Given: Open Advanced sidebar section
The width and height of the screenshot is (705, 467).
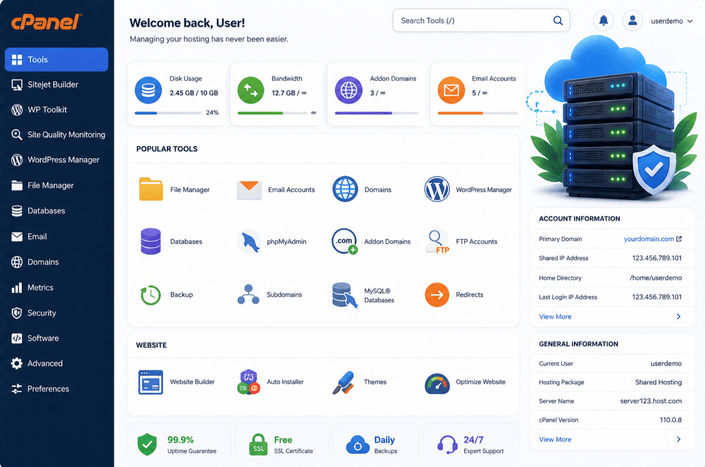Looking at the screenshot, I should [57, 363].
